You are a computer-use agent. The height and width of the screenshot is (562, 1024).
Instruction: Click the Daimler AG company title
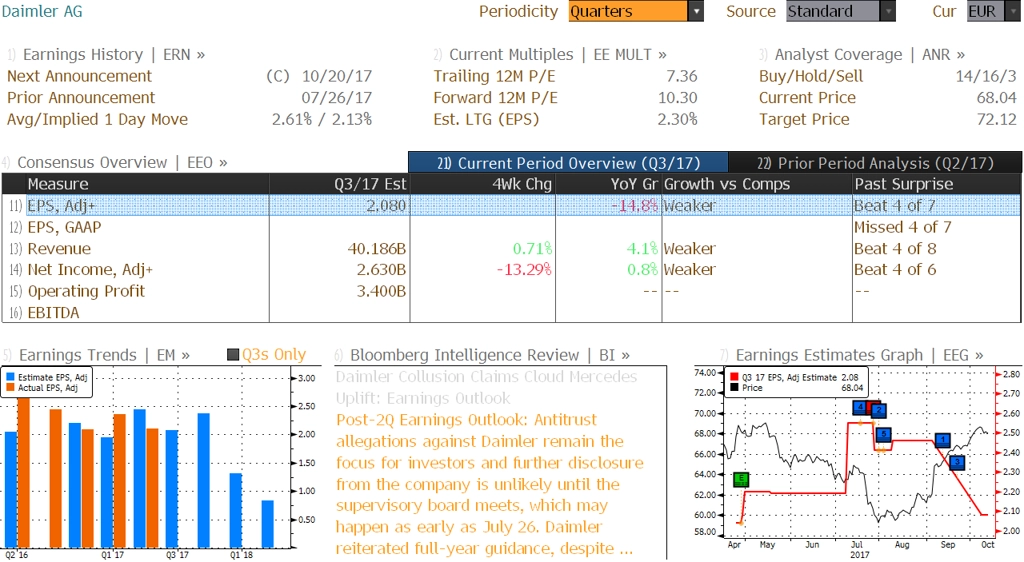pyautogui.click(x=42, y=11)
